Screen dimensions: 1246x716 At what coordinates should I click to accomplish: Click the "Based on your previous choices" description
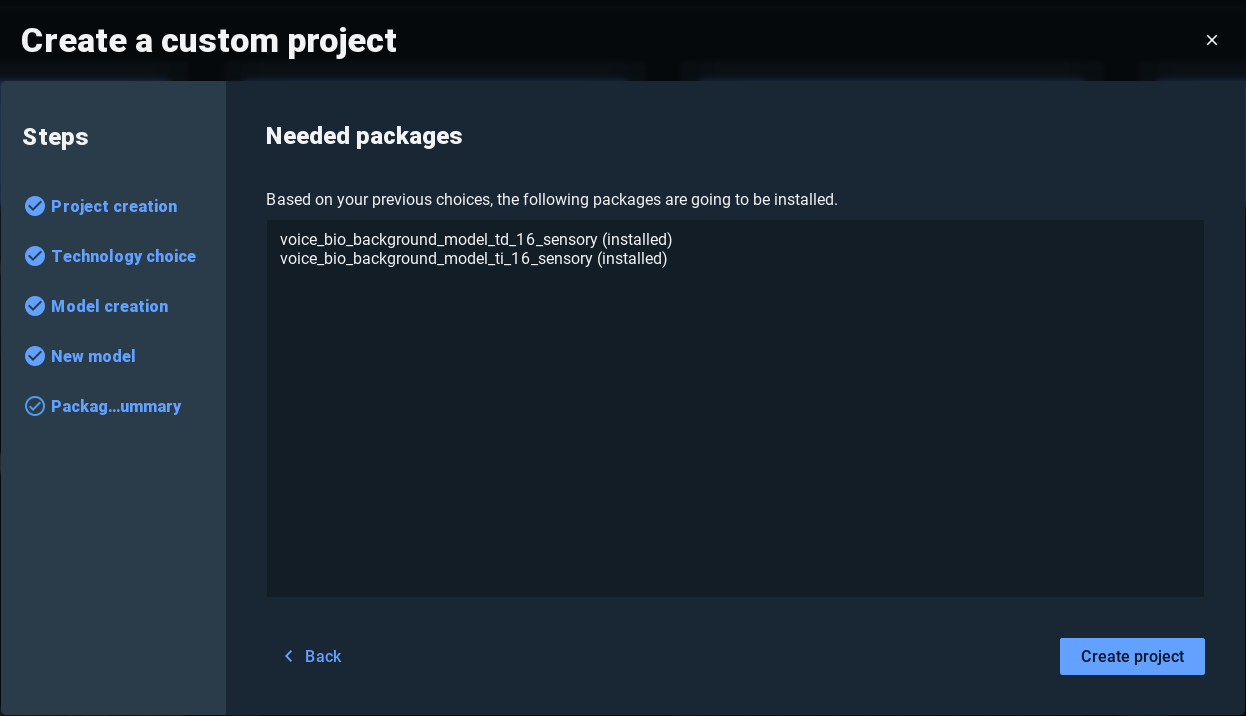coord(551,200)
